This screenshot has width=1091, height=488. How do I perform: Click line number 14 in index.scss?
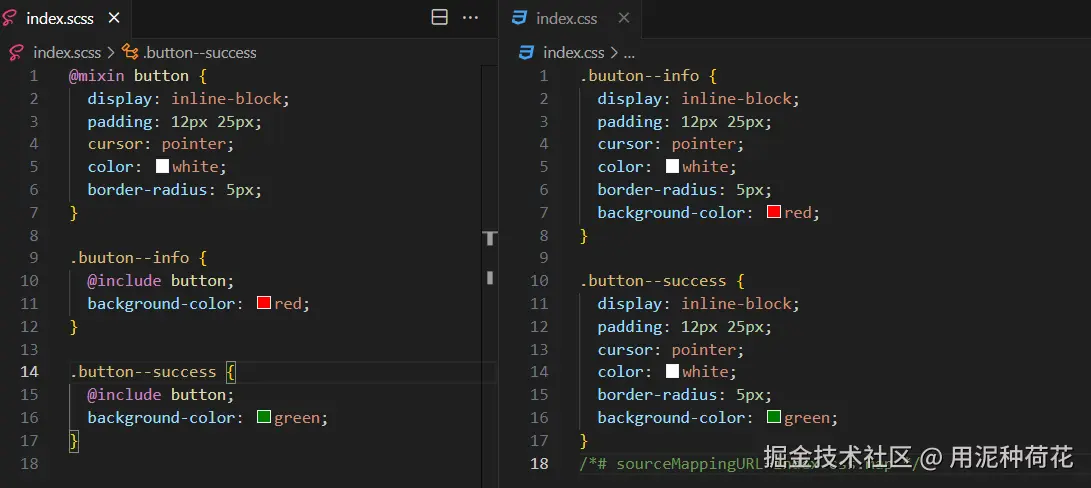coord(29,372)
